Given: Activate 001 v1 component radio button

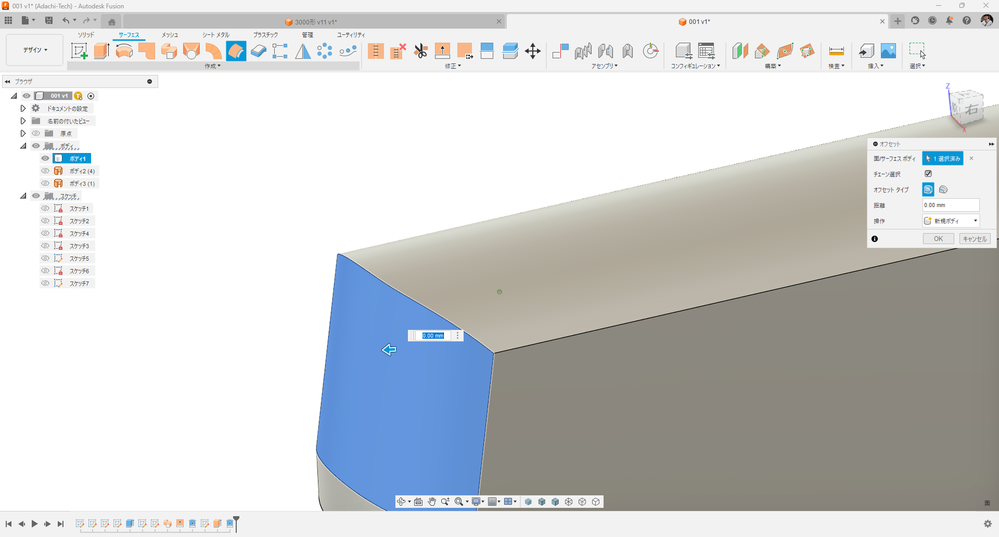Looking at the screenshot, I should (91, 96).
